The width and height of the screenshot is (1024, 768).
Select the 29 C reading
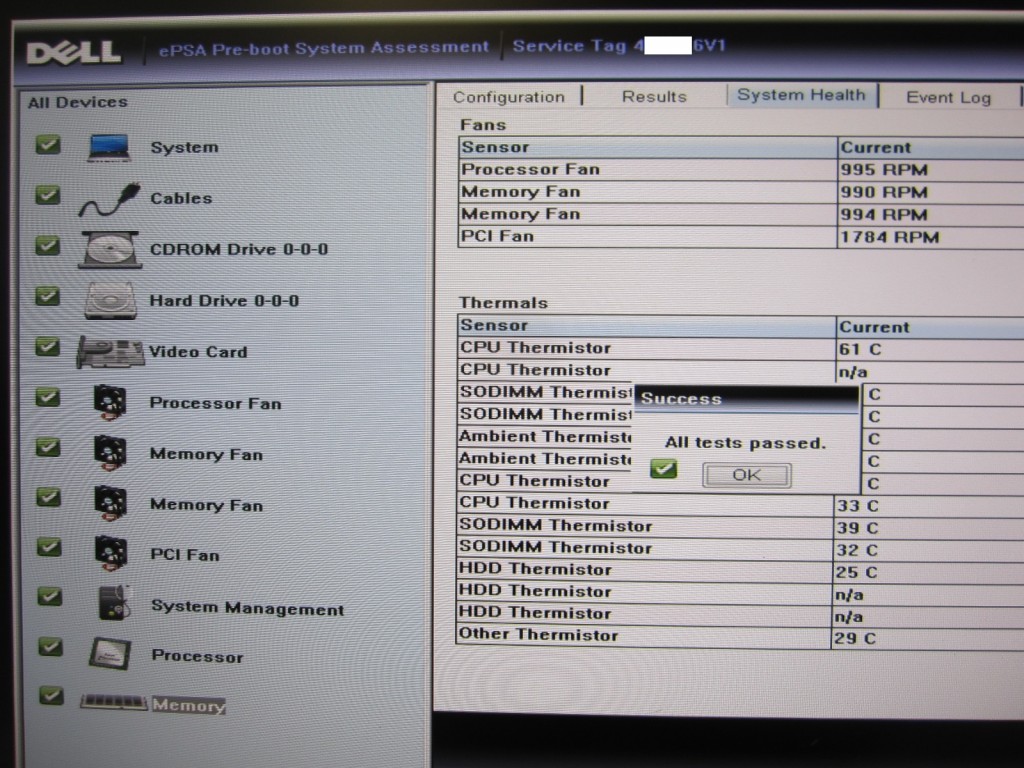point(855,638)
